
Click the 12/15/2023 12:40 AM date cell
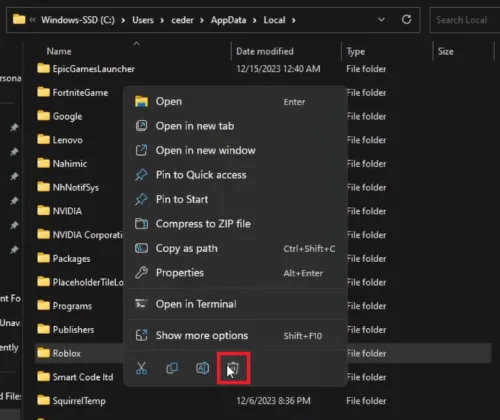[278, 69]
